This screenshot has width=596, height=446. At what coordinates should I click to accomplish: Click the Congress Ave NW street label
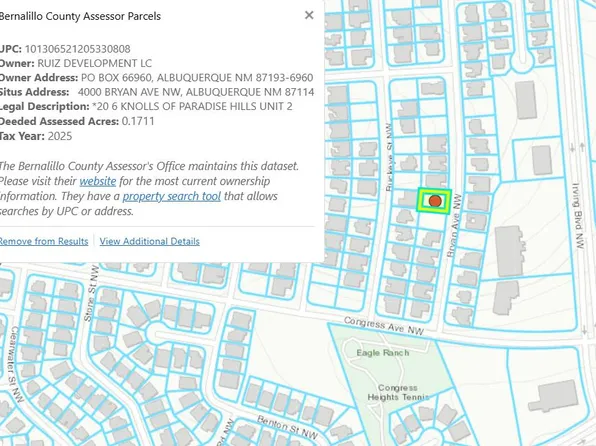(x=384, y=326)
